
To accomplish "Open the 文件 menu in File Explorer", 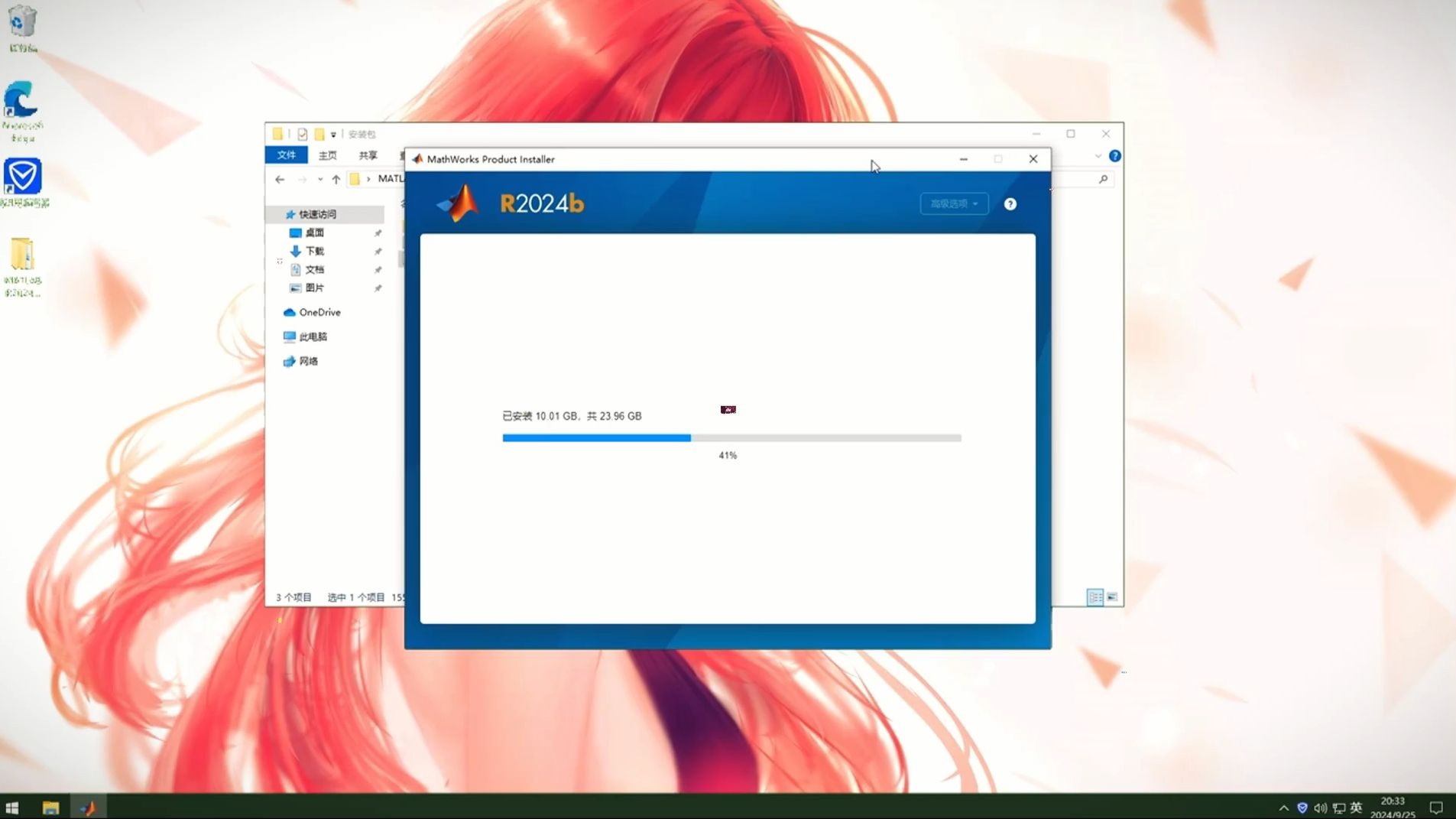I will [286, 155].
